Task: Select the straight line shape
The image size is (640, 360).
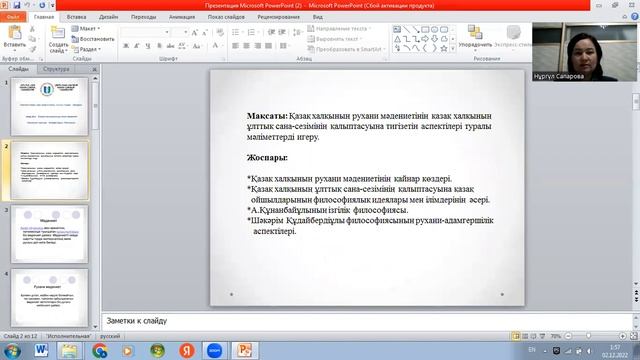Action: [406, 29]
